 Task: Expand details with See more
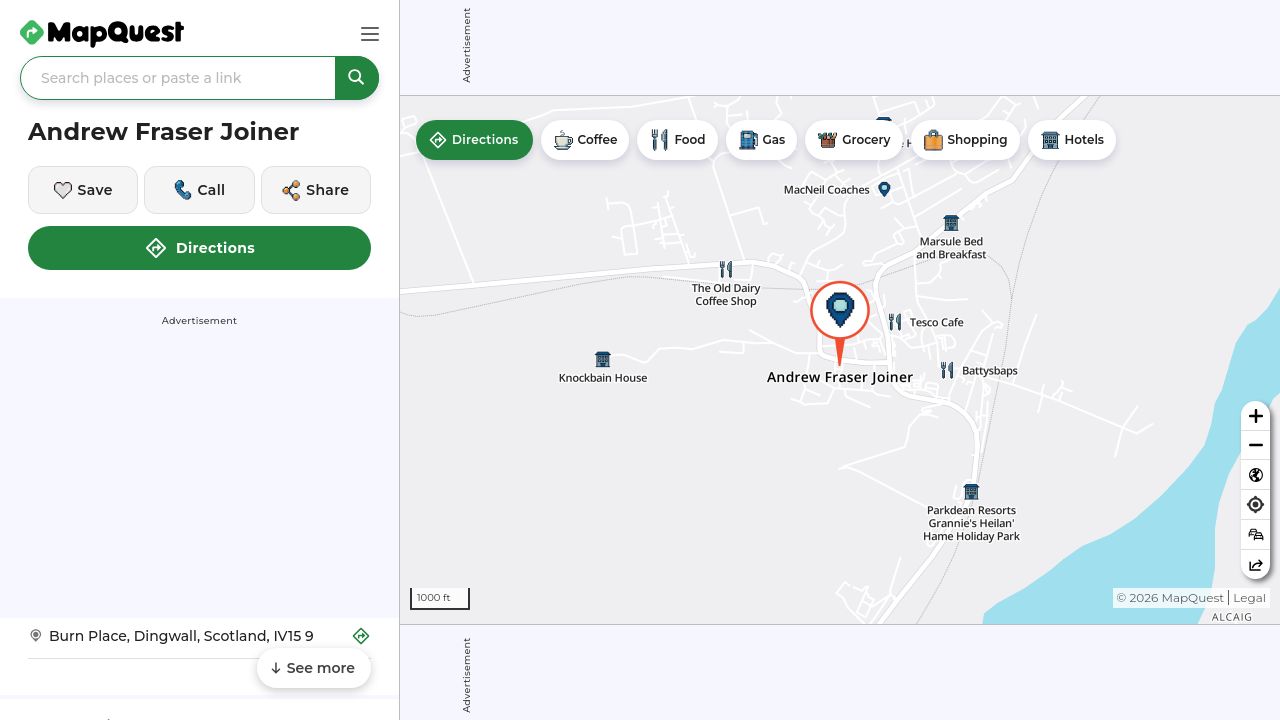pos(314,668)
